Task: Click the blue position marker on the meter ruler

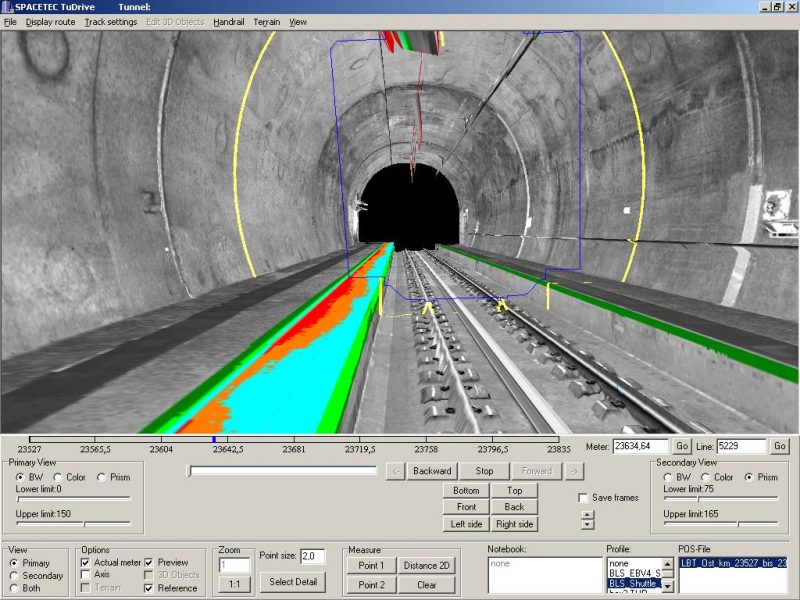Action: 214,439
